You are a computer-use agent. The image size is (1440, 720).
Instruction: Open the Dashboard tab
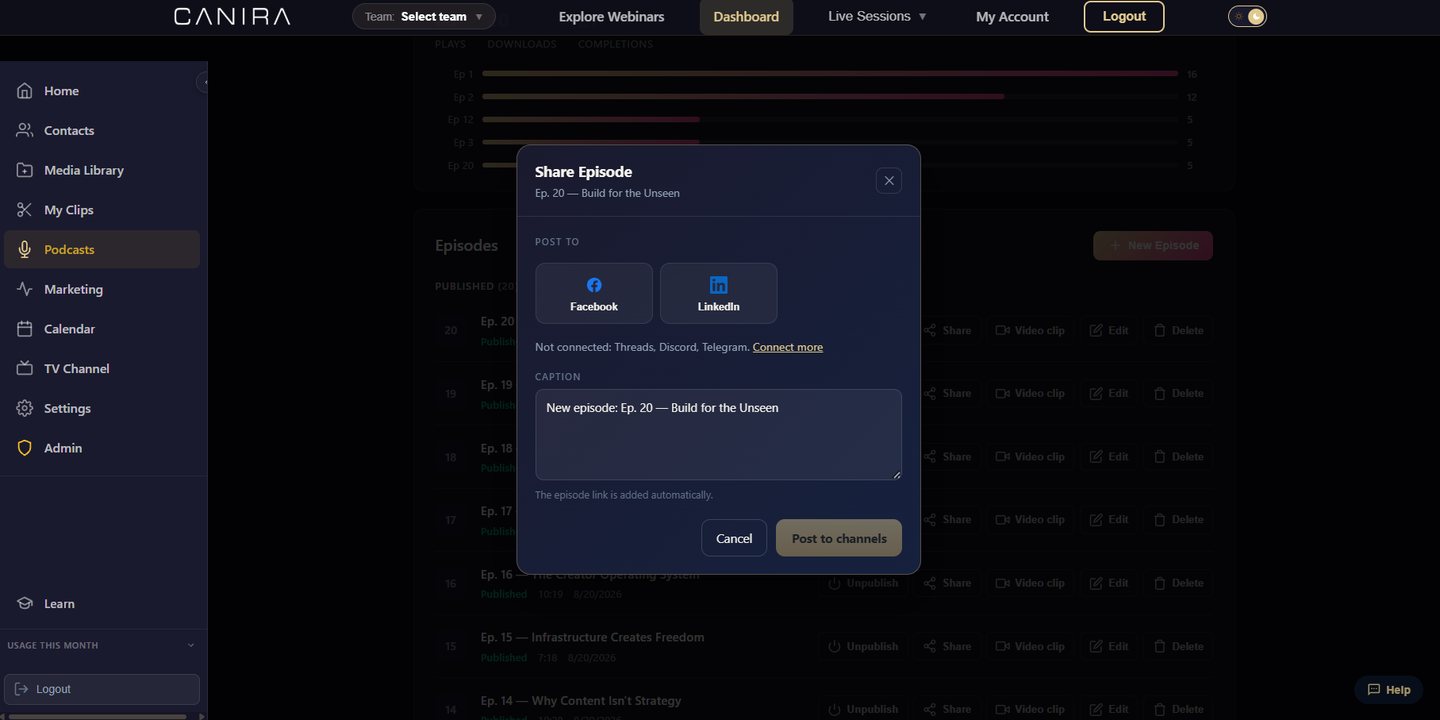coord(746,17)
